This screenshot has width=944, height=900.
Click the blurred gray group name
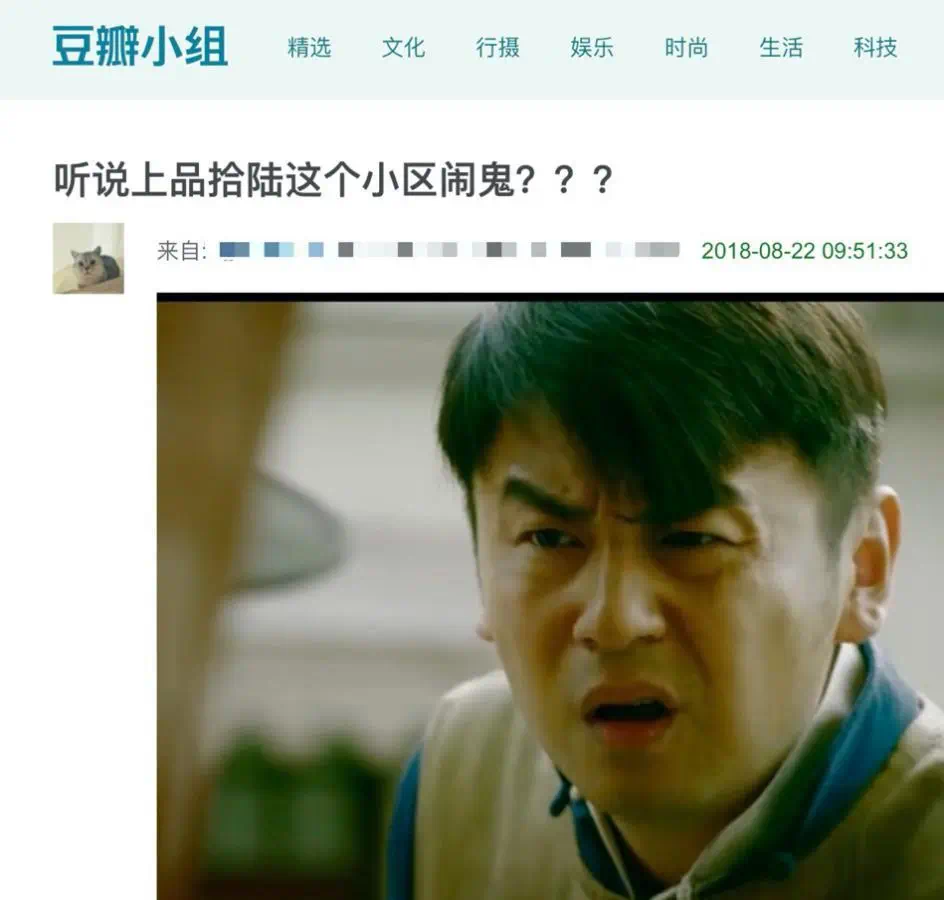[509, 250]
